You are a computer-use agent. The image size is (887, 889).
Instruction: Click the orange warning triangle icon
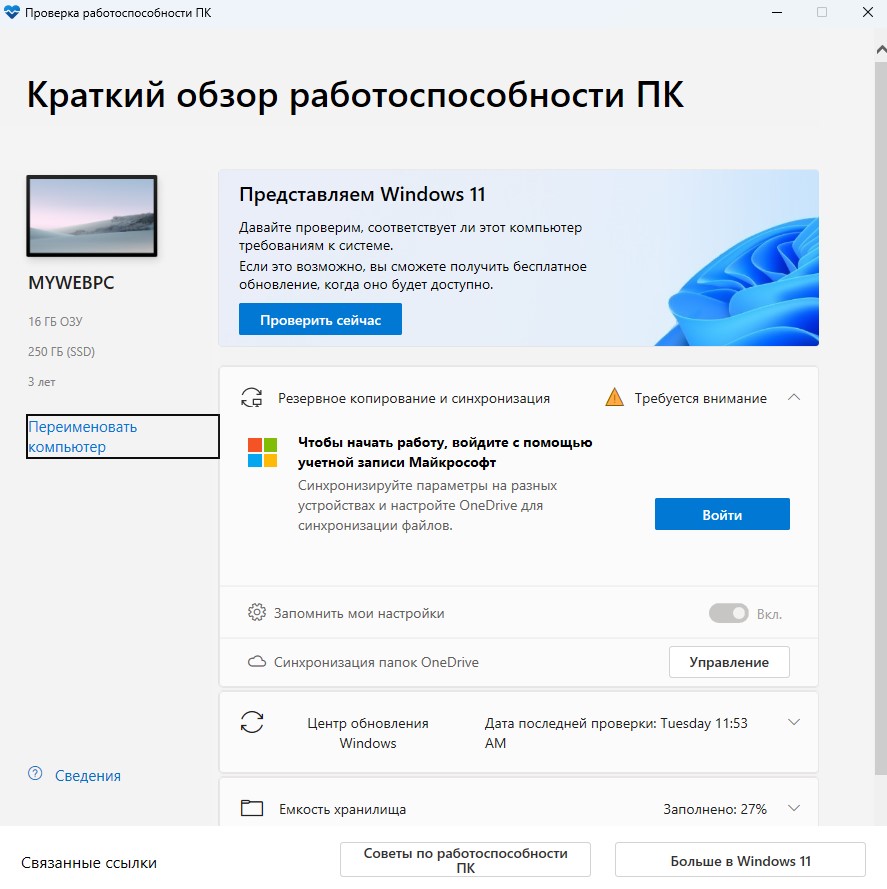(614, 397)
